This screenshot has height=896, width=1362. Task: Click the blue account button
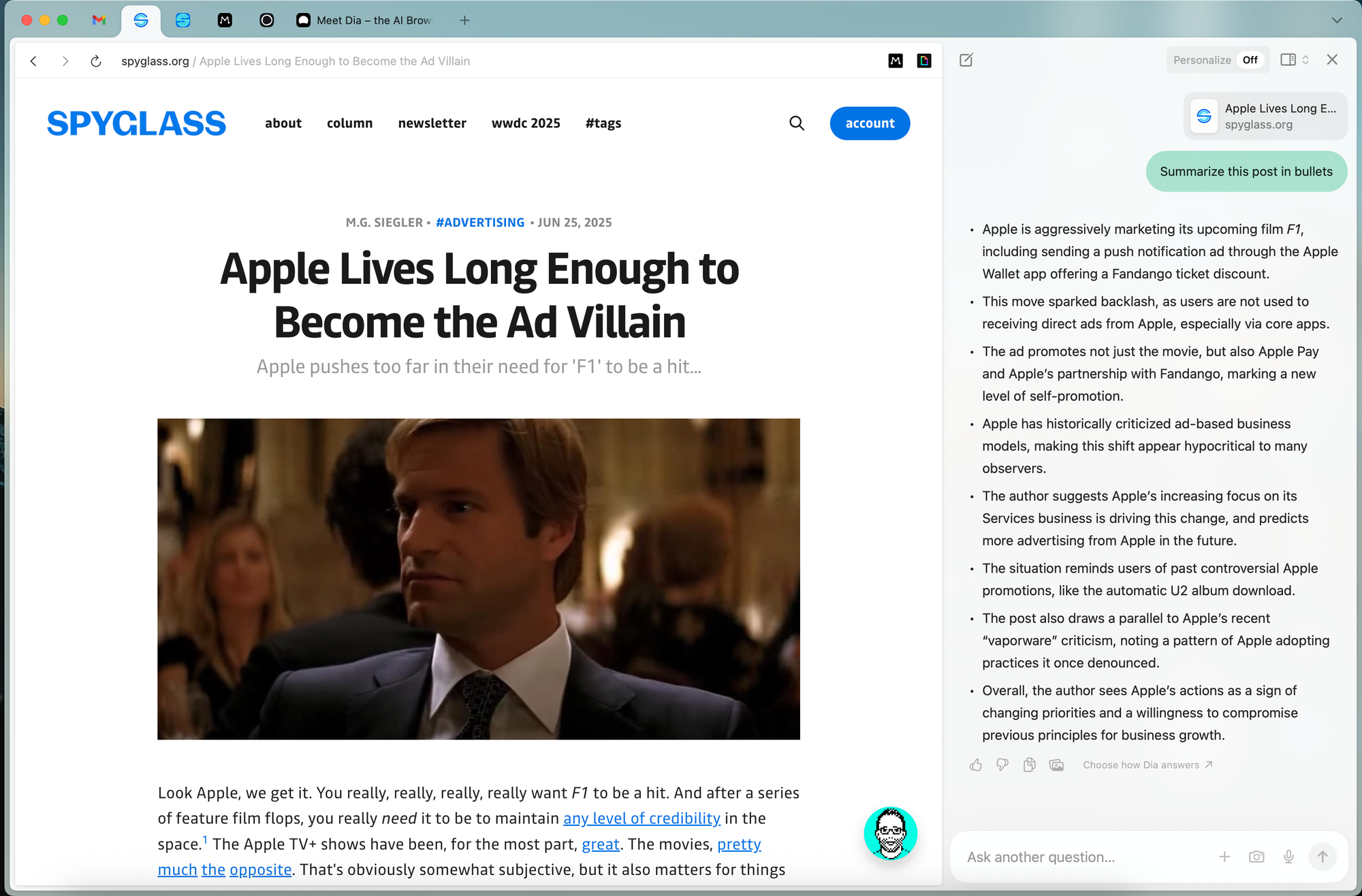pos(870,123)
